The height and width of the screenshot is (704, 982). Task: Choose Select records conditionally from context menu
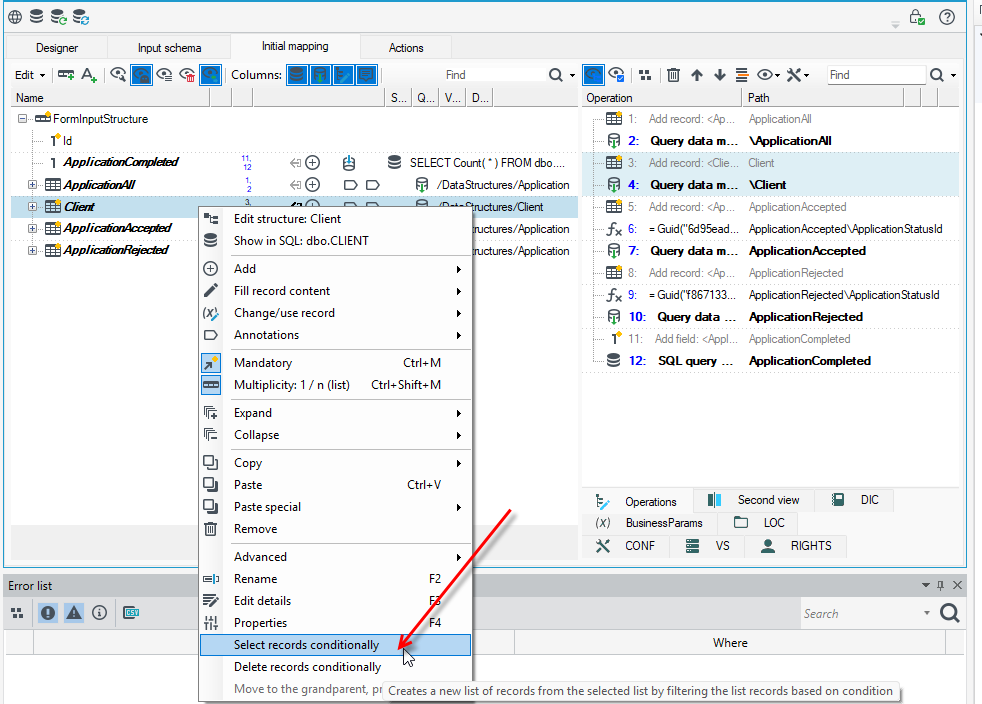click(336, 645)
